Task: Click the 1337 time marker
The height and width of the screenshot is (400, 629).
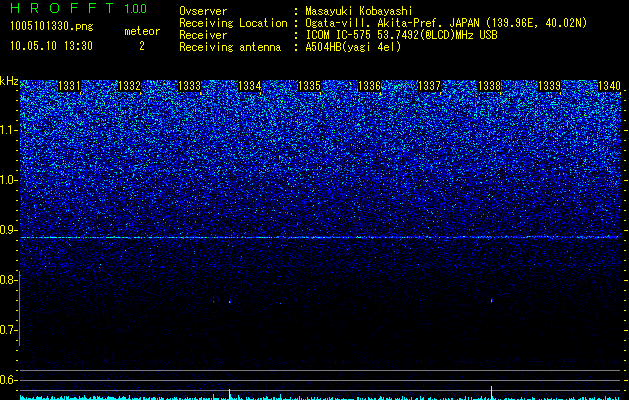Action: tap(429, 86)
